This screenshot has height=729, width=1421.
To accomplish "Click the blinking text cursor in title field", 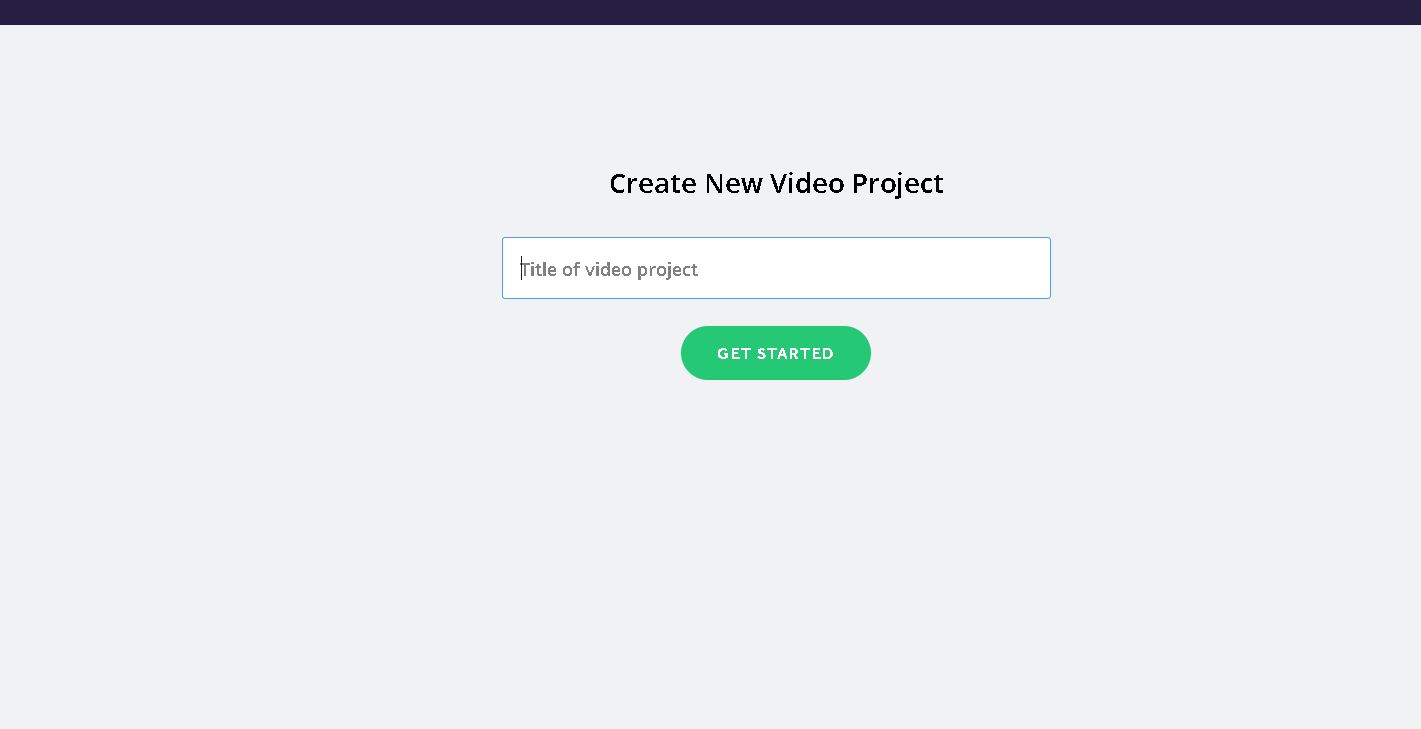I will point(521,268).
